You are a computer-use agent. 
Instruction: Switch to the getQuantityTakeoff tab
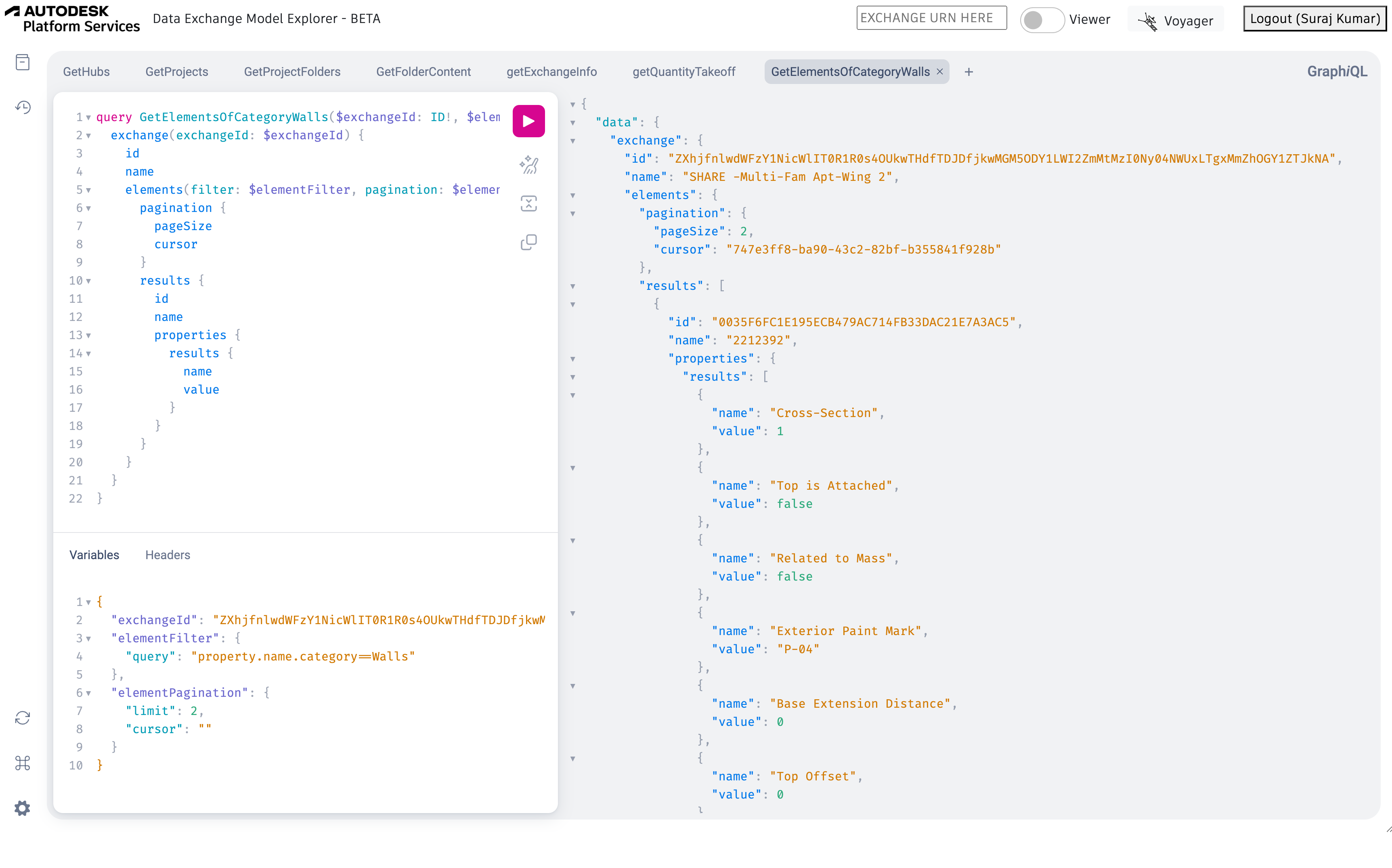point(683,72)
